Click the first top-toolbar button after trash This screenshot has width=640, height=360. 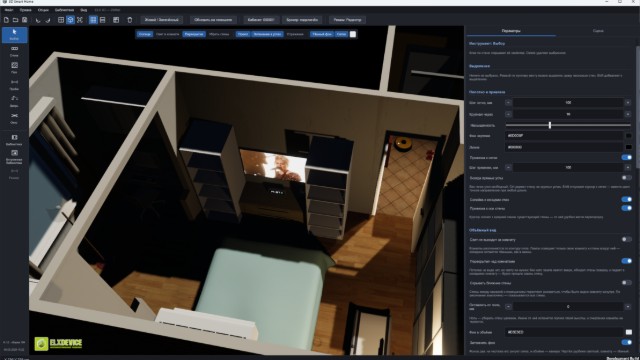pos(162,20)
